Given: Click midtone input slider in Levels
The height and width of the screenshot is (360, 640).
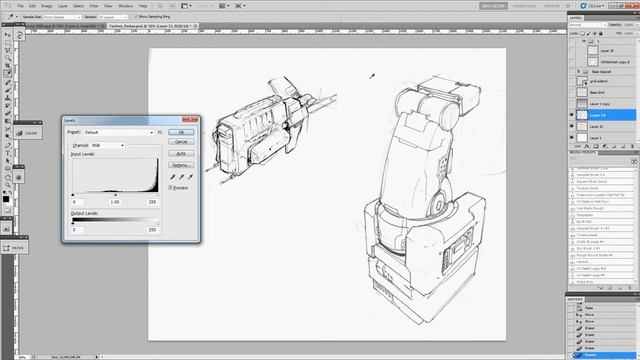Looking at the screenshot, I should tap(115, 195).
